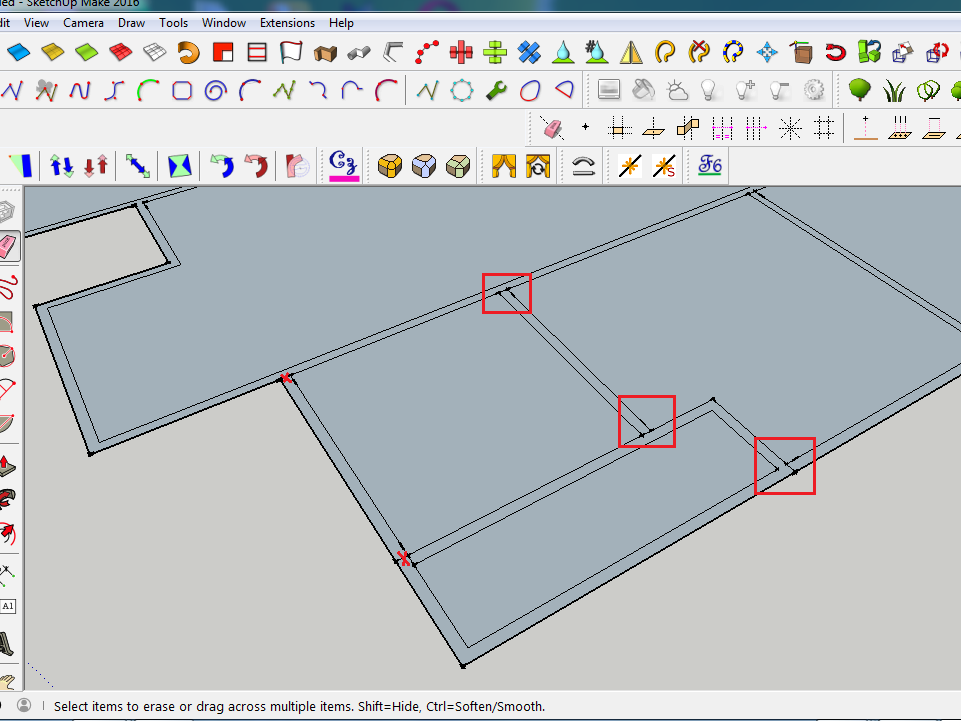Viewport: 961px width, 721px height.
Task: Click the blue up-down arrows icon
Action: click(62, 166)
